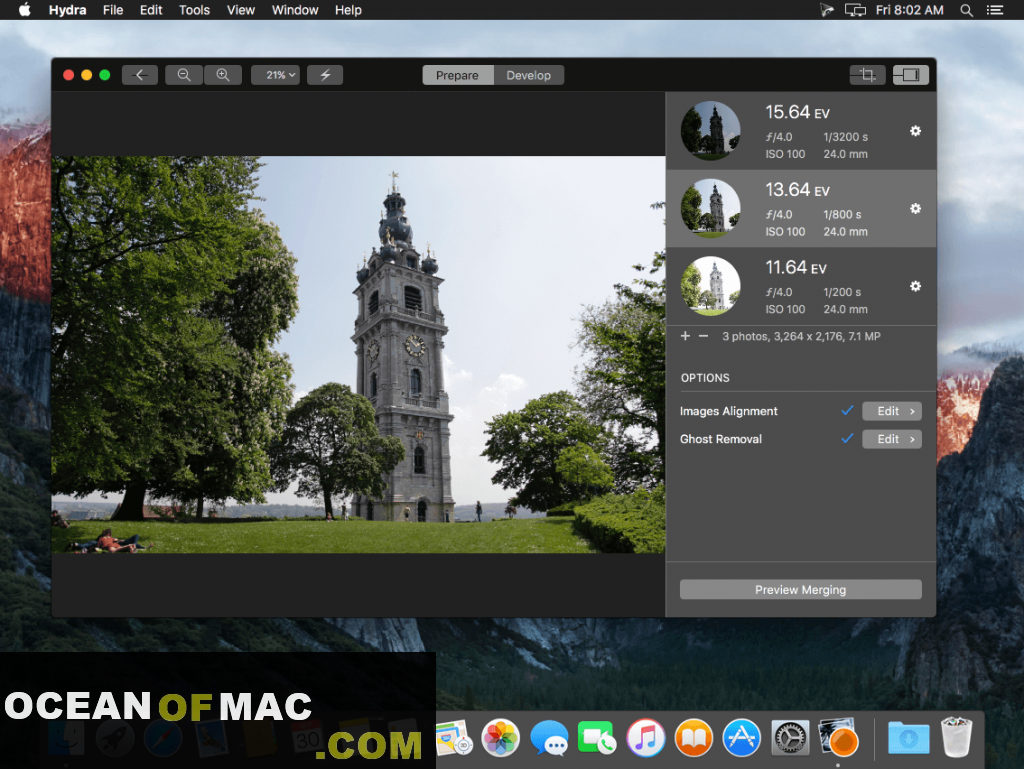Open FaceTime from the Dock
The height and width of the screenshot is (769, 1024).
tap(597, 738)
